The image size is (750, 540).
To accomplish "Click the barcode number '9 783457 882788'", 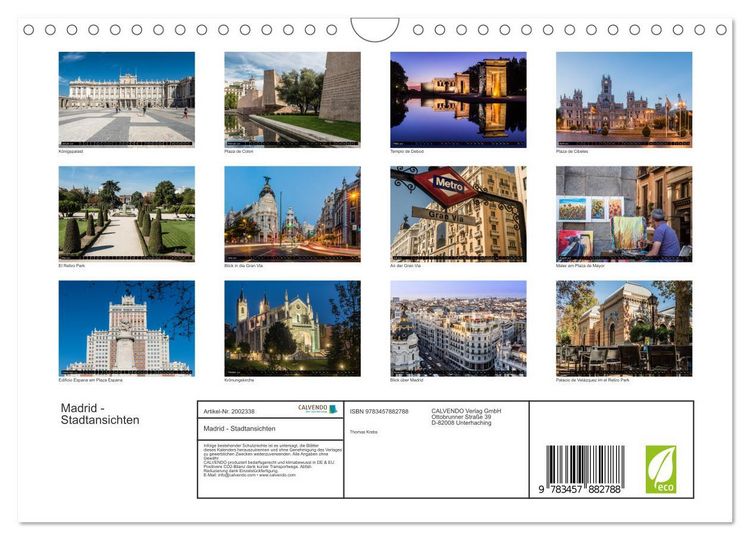I will tap(580, 489).
